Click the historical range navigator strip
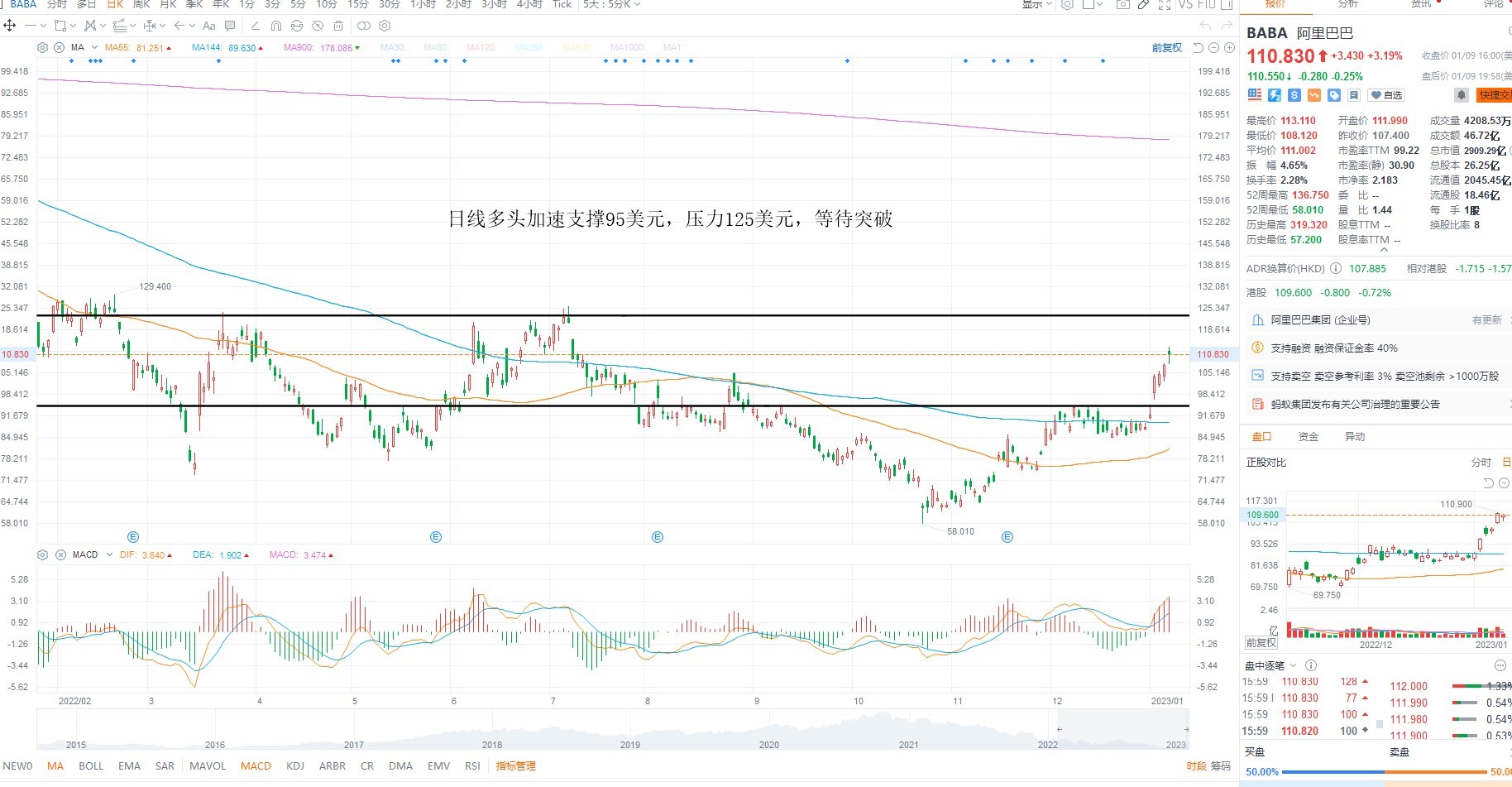 613,729
